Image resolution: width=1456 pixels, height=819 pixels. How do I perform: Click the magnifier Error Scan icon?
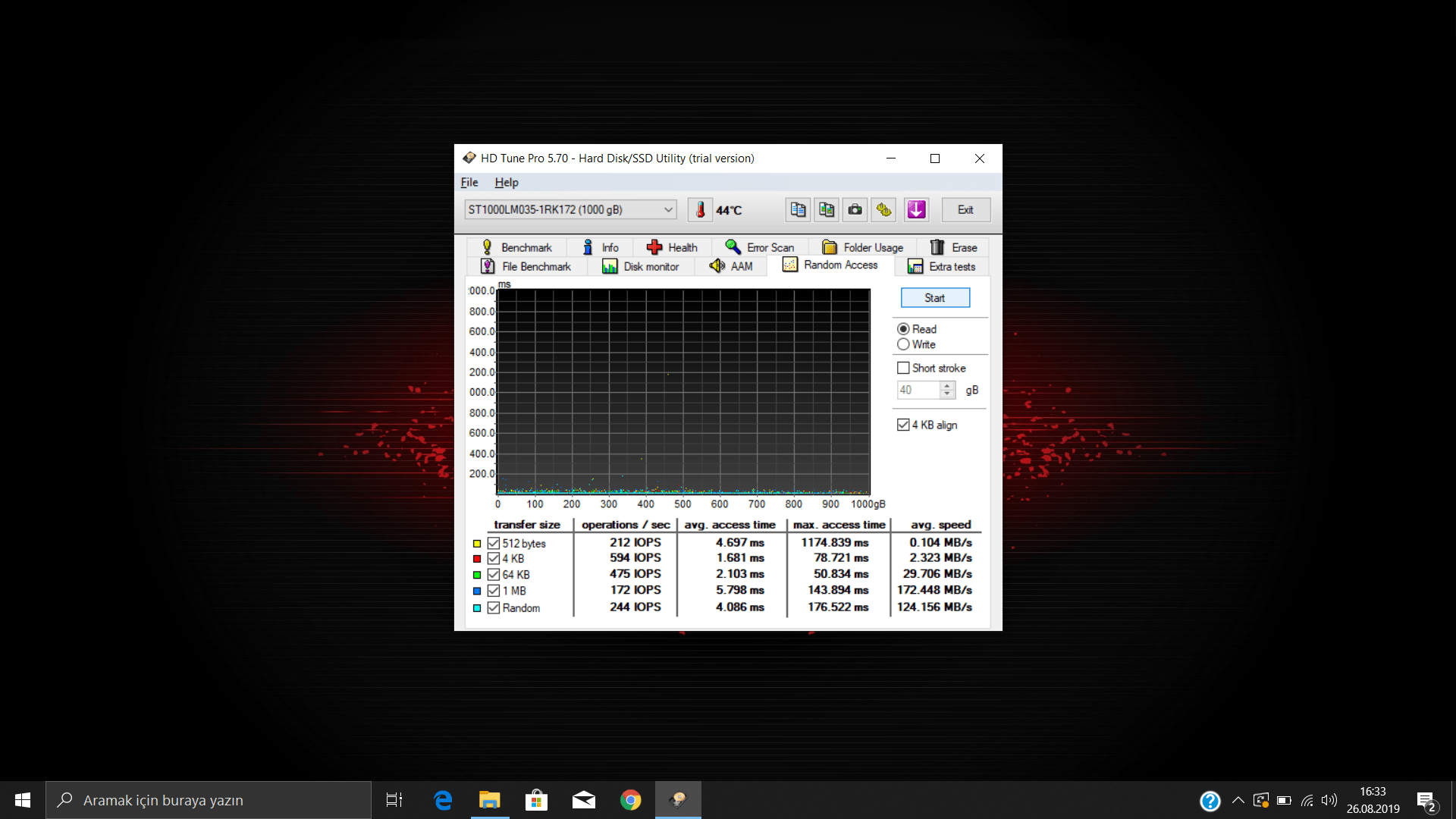tap(733, 246)
